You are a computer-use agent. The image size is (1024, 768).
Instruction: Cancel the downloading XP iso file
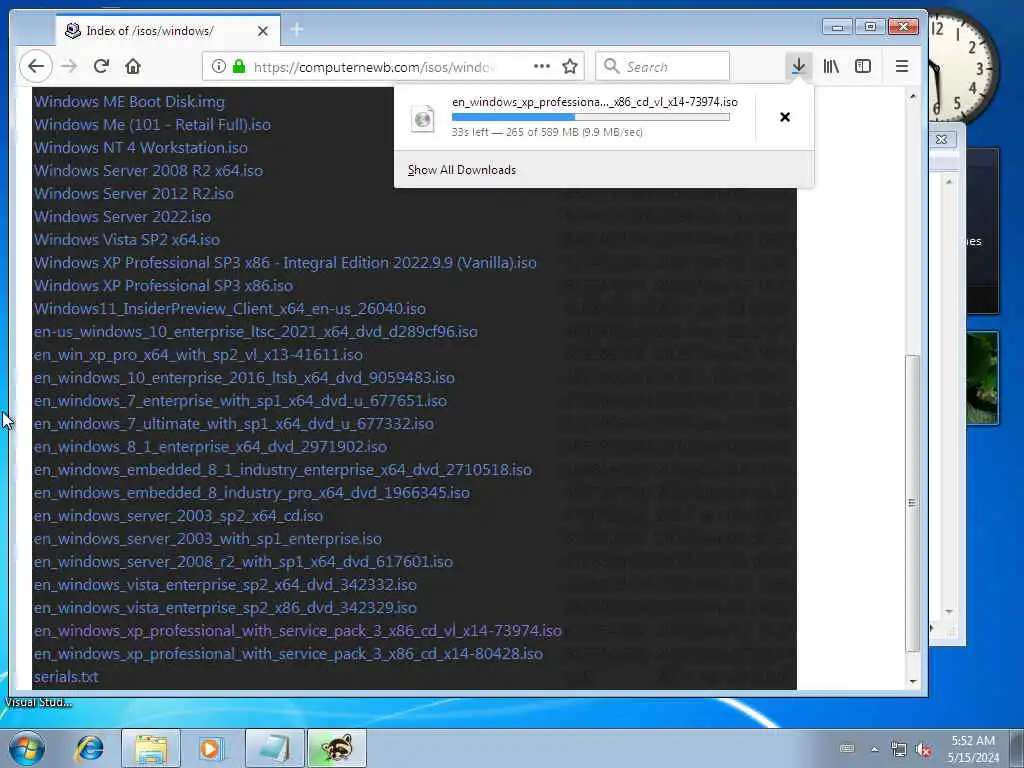[x=785, y=117]
